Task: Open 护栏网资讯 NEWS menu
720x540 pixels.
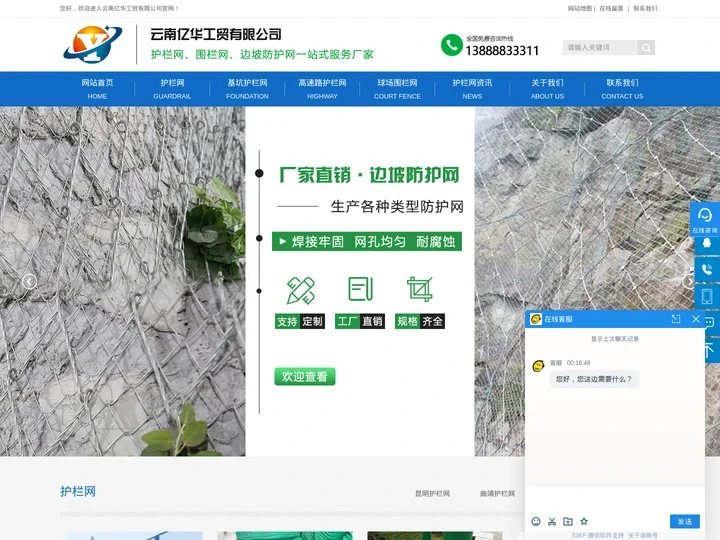Action: tap(472, 89)
